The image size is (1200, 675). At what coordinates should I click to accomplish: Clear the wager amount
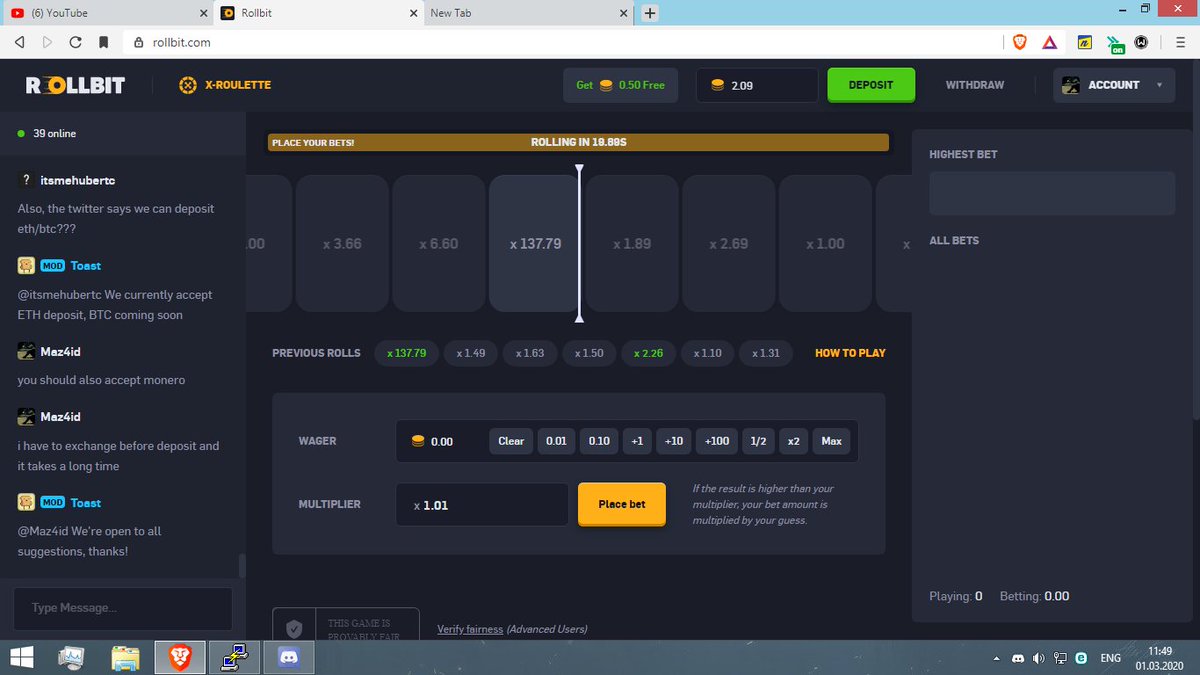point(511,441)
